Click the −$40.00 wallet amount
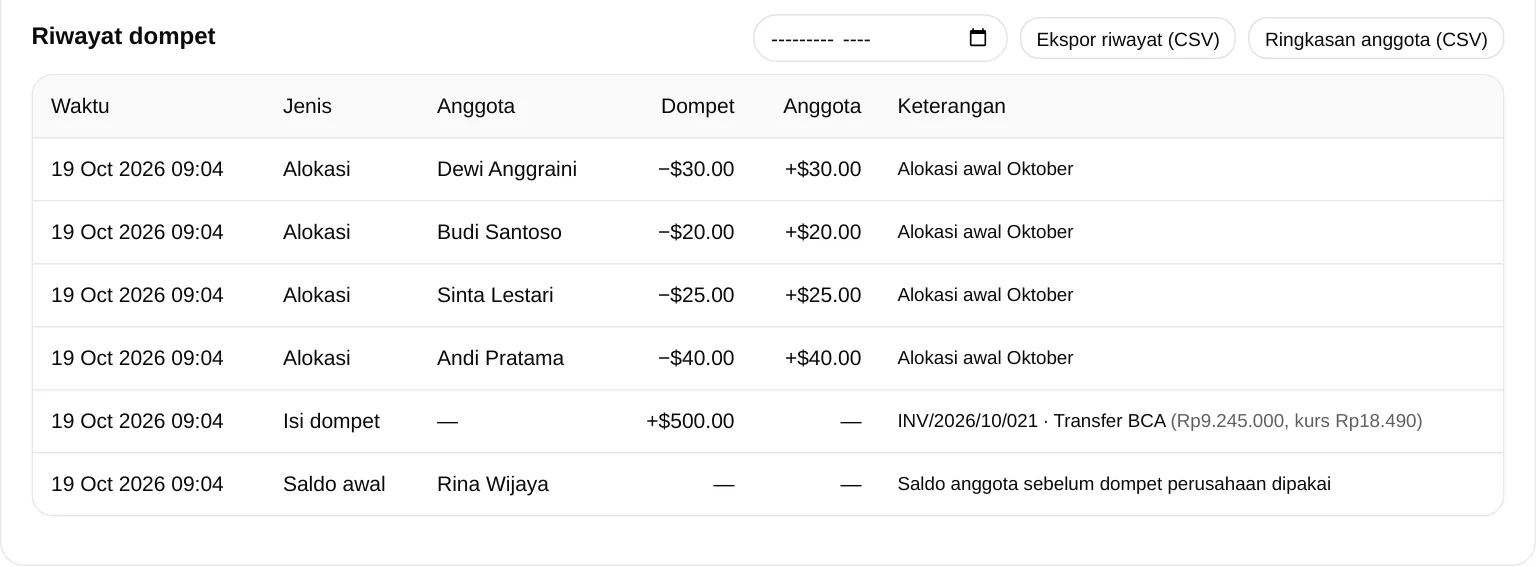Image resolution: width=1536 pixels, height=567 pixels. click(696, 358)
